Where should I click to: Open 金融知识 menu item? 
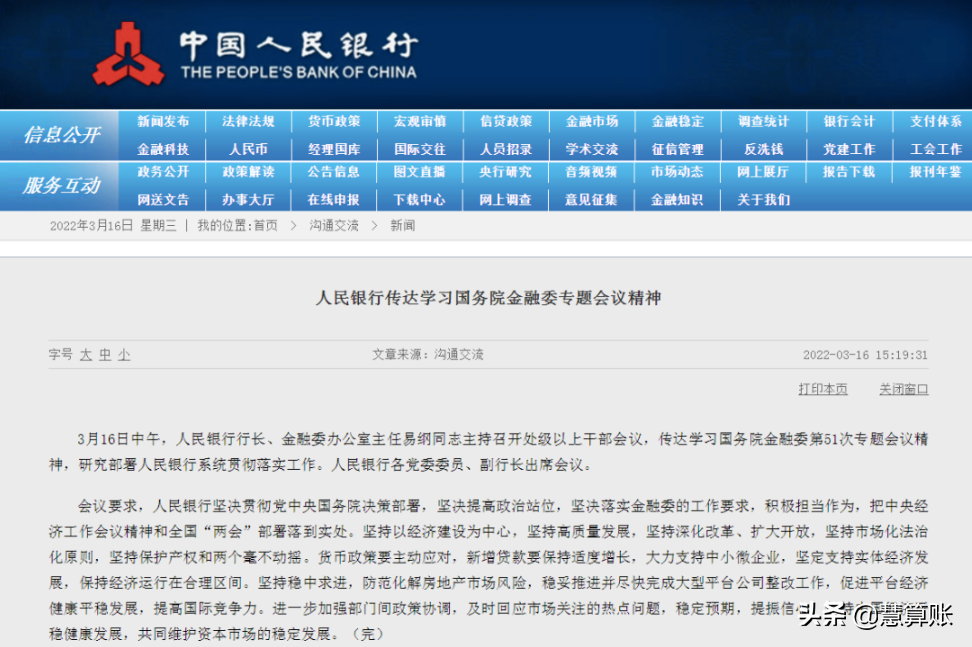click(x=678, y=200)
